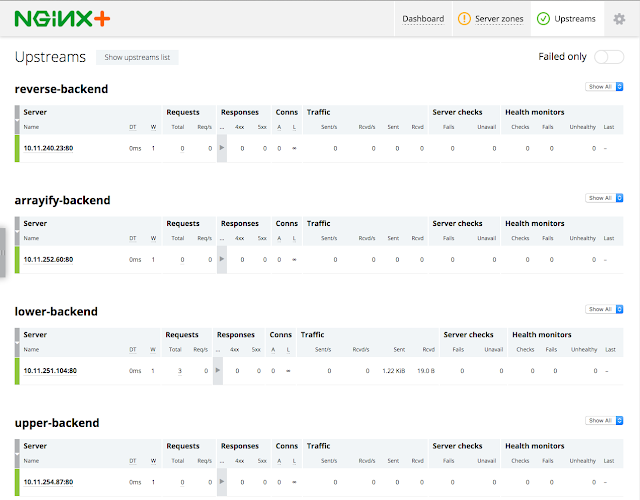The height and width of the screenshot is (500, 640).
Task: Click the reverse-backend heading
Action: pyautogui.click(x=61, y=89)
